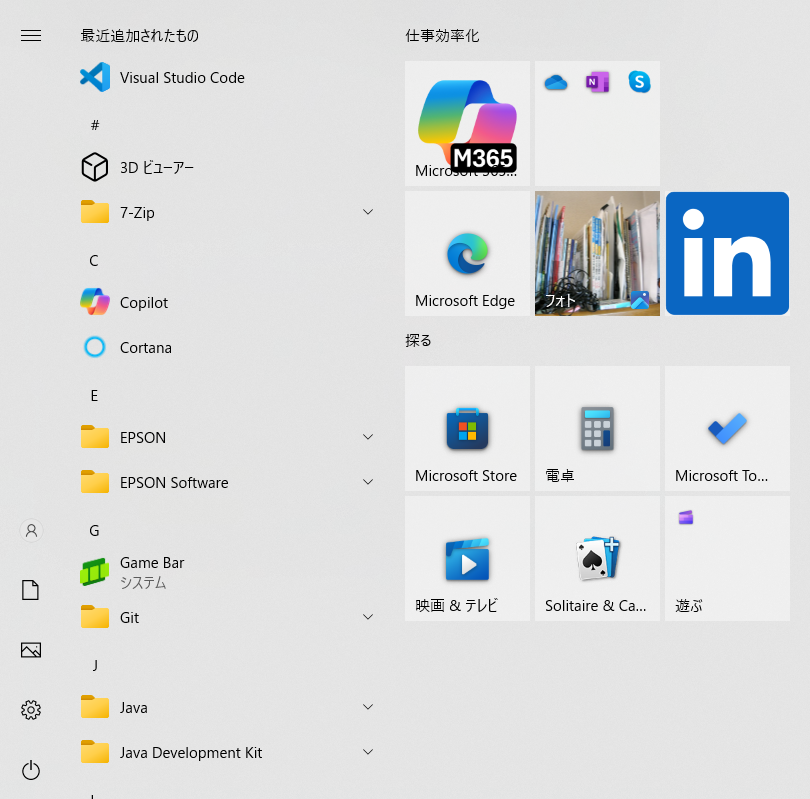Expand the 7-Zip folder chevron

pos(368,212)
